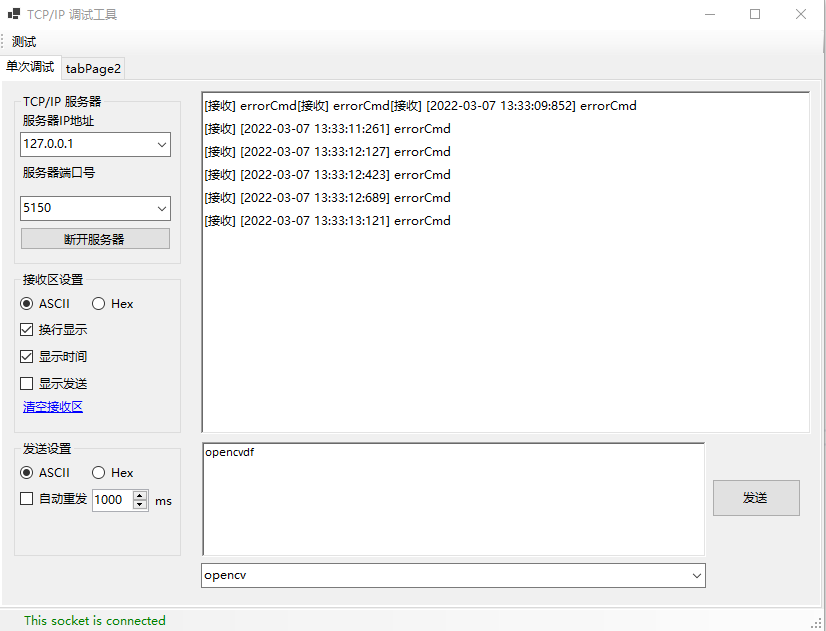Select Hex in send settings
This screenshot has width=826, height=631.
click(x=99, y=473)
